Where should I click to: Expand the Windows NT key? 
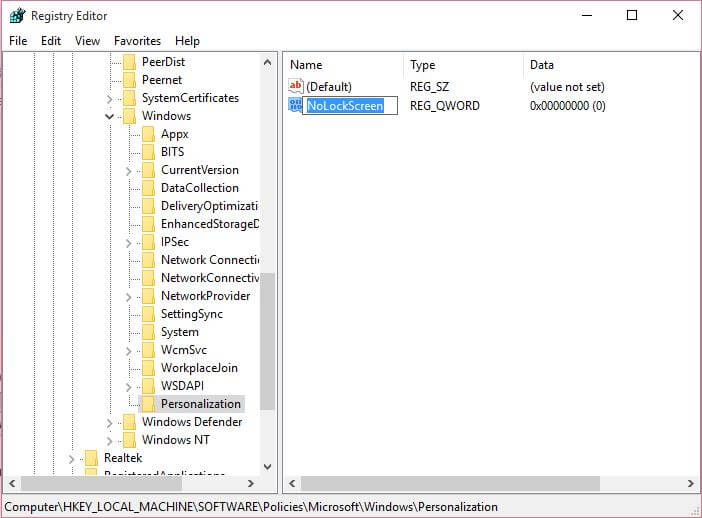click(x=110, y=441)
